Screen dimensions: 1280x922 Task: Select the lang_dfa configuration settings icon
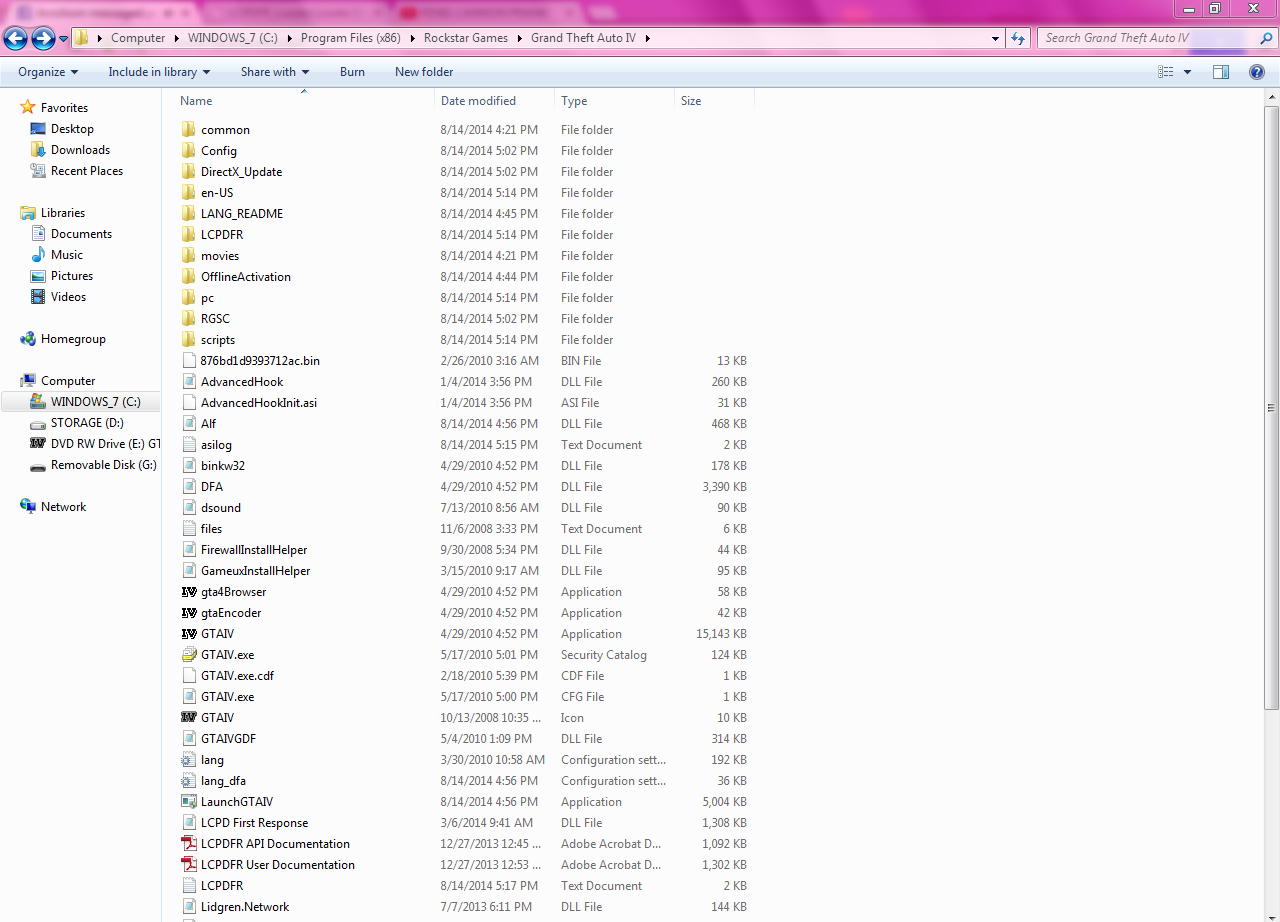[x=189, y=781]
